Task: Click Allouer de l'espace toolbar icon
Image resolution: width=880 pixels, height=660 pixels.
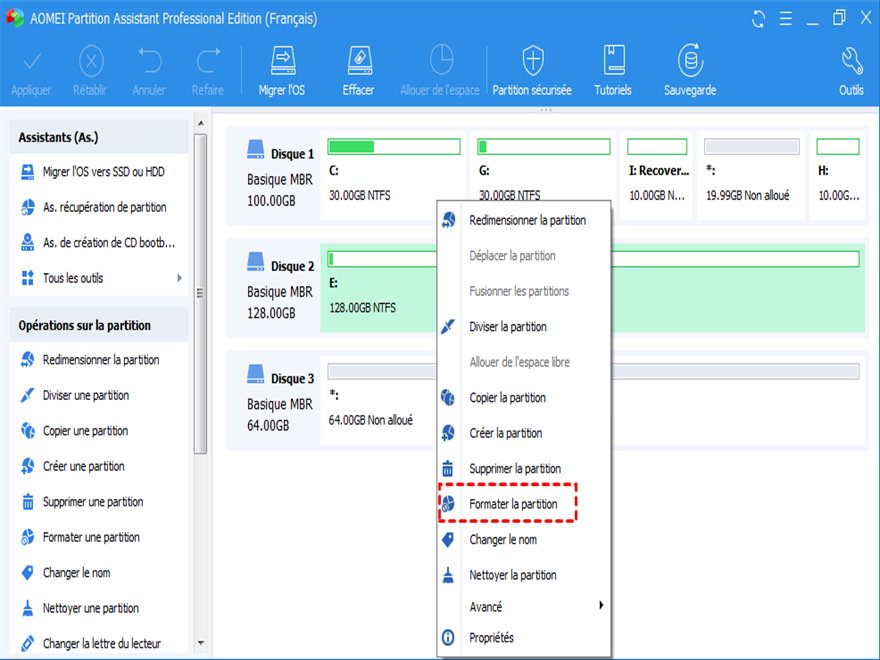Action: pyautogui.click(x=441, y=59)
